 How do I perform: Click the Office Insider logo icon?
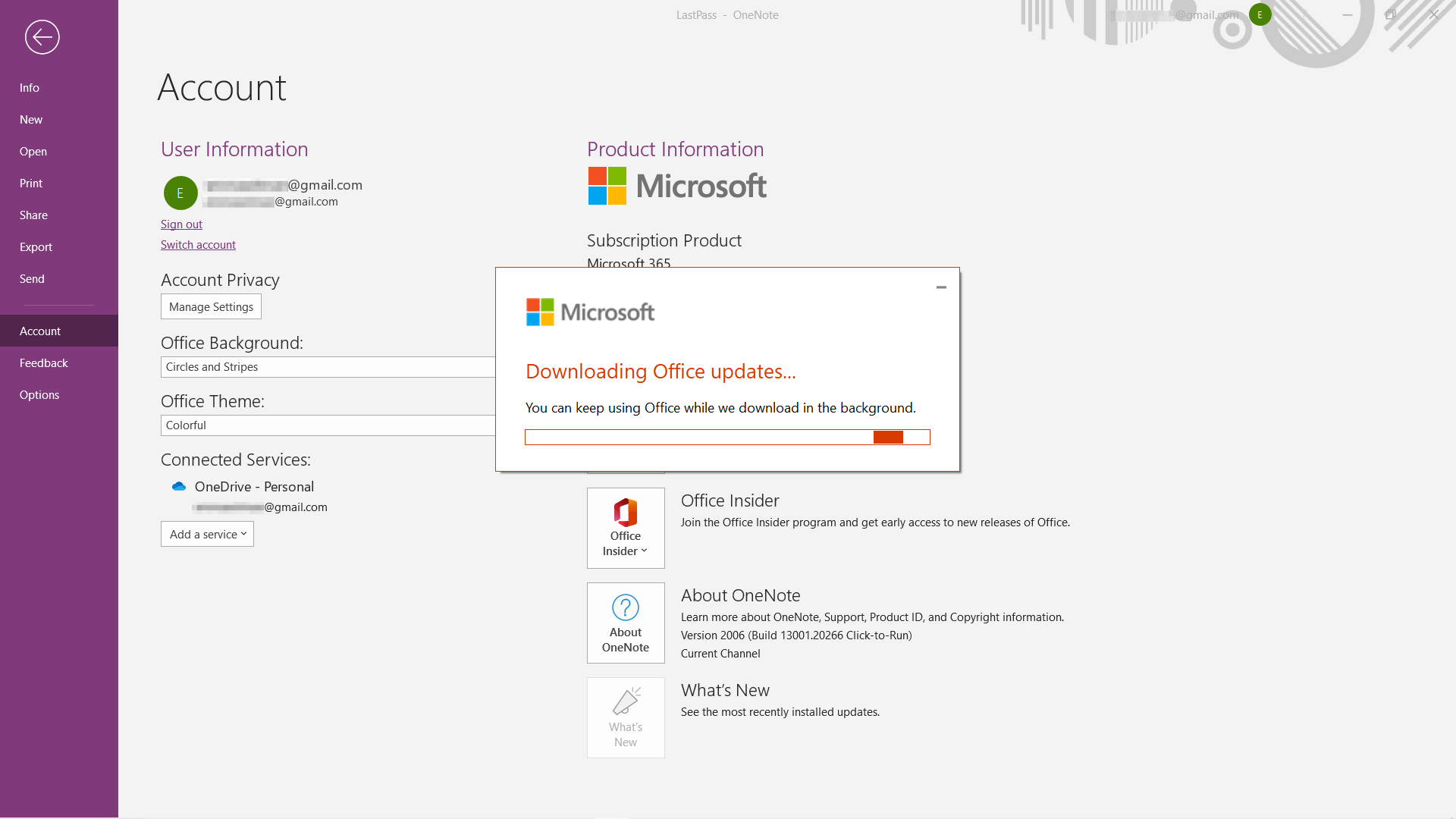[x=626, y=513]
